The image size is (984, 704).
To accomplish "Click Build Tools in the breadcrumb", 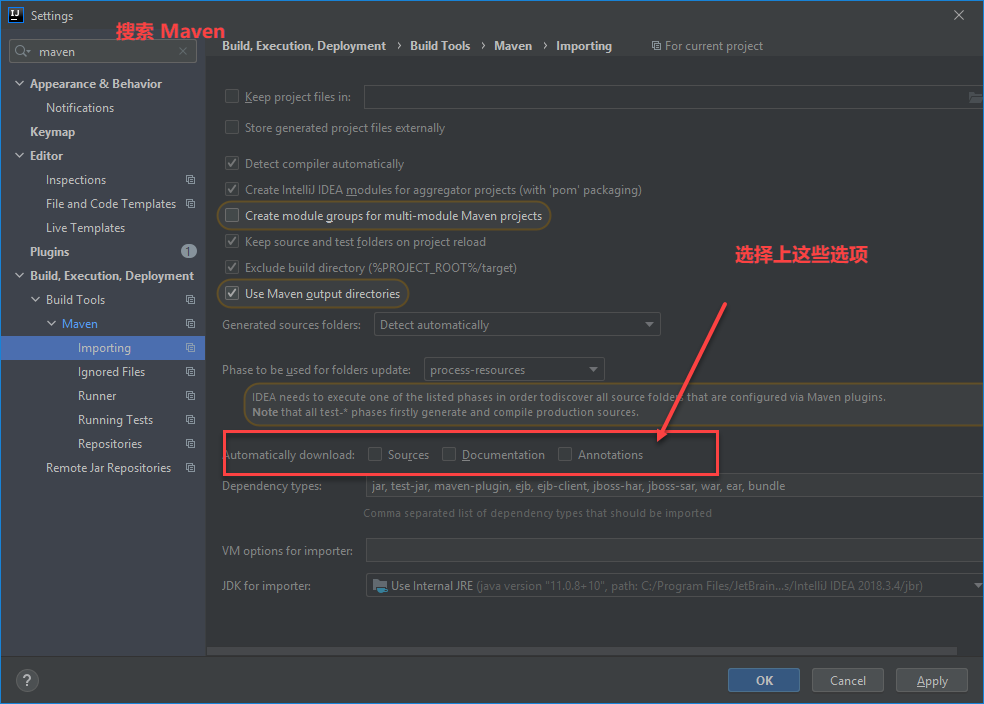I will (440, 46).
